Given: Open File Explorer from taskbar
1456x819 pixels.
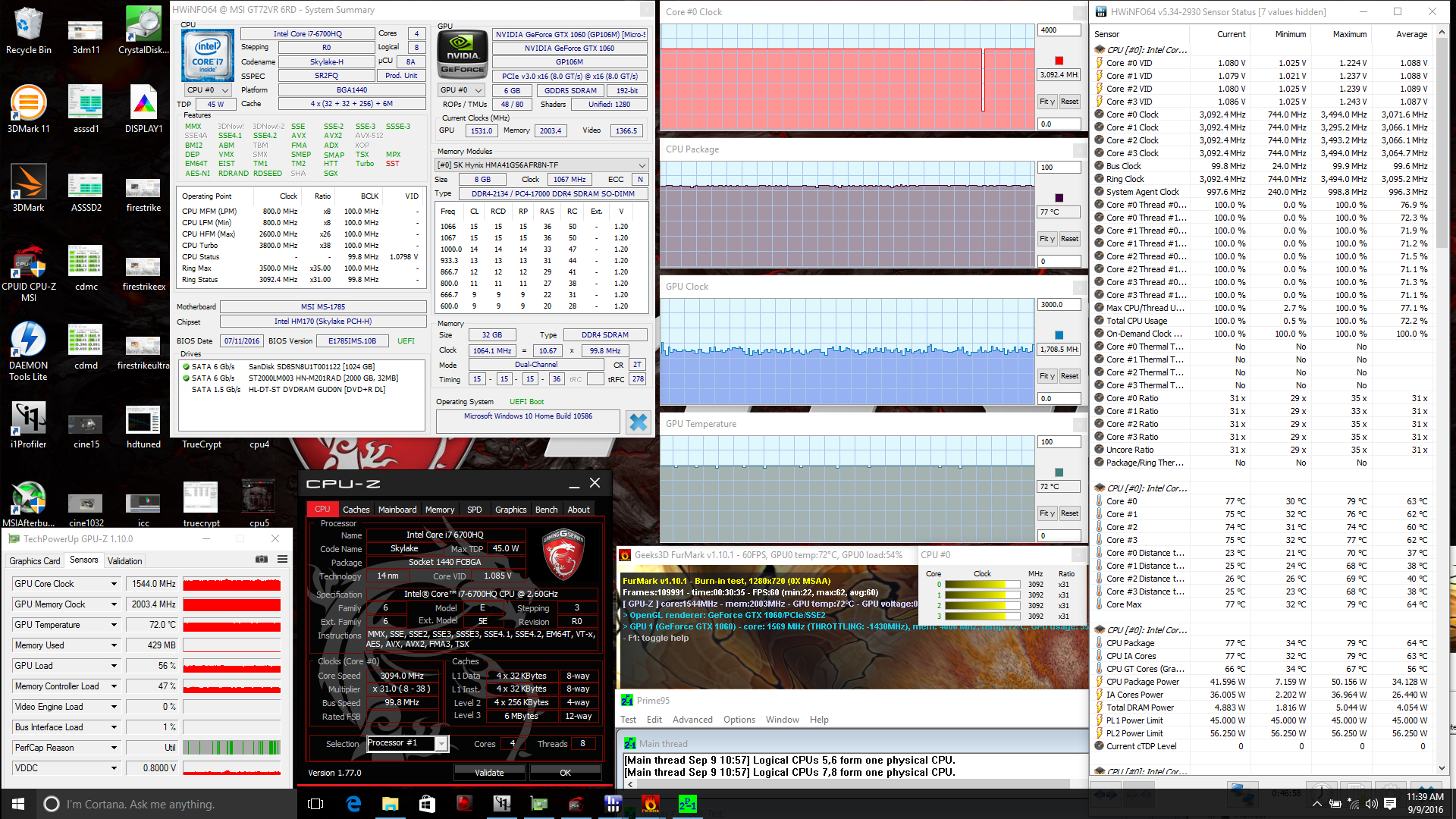Looking at the screenshot, I should click(x=390, y=804).
